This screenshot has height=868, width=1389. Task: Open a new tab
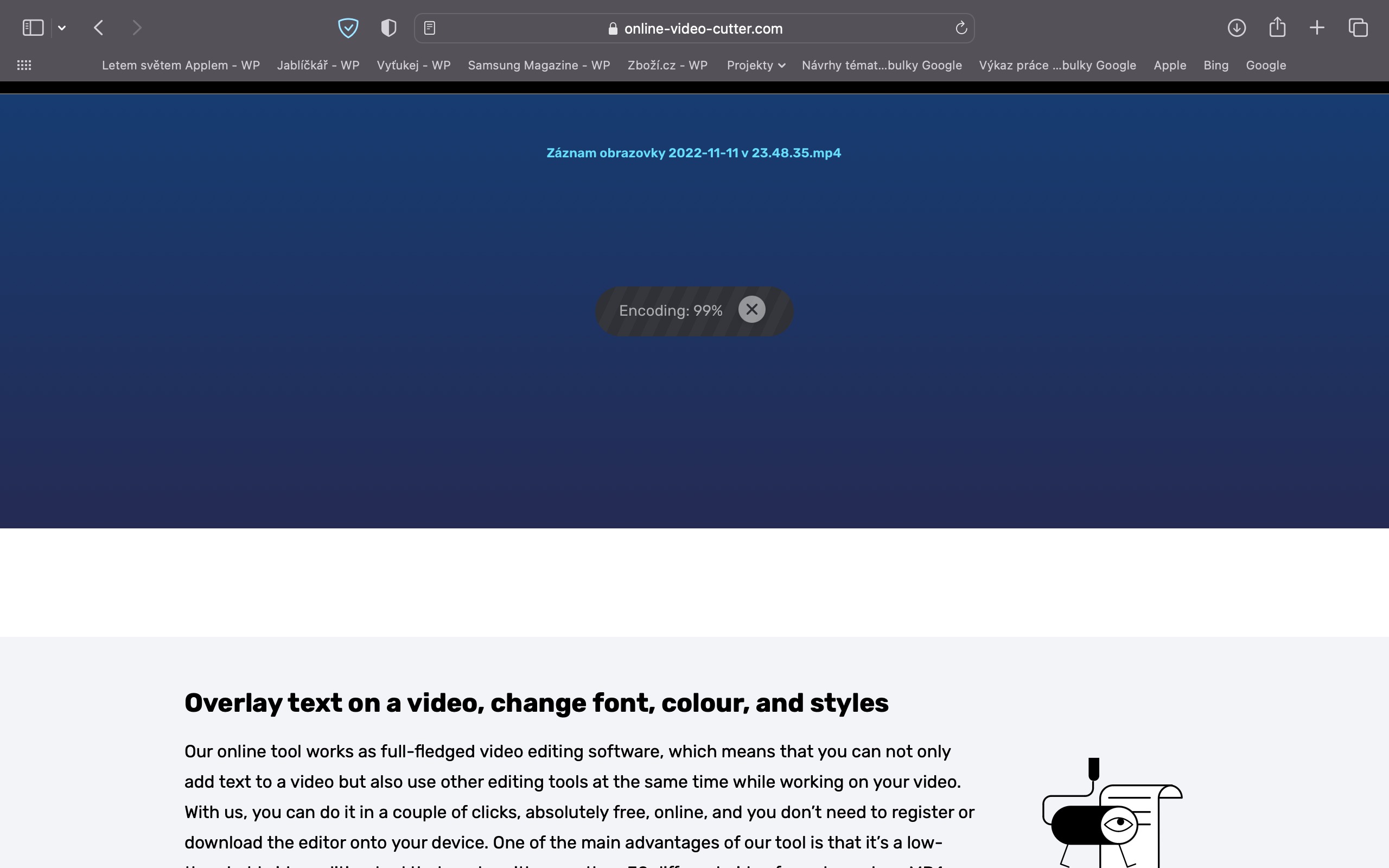tap(1317, 28)
